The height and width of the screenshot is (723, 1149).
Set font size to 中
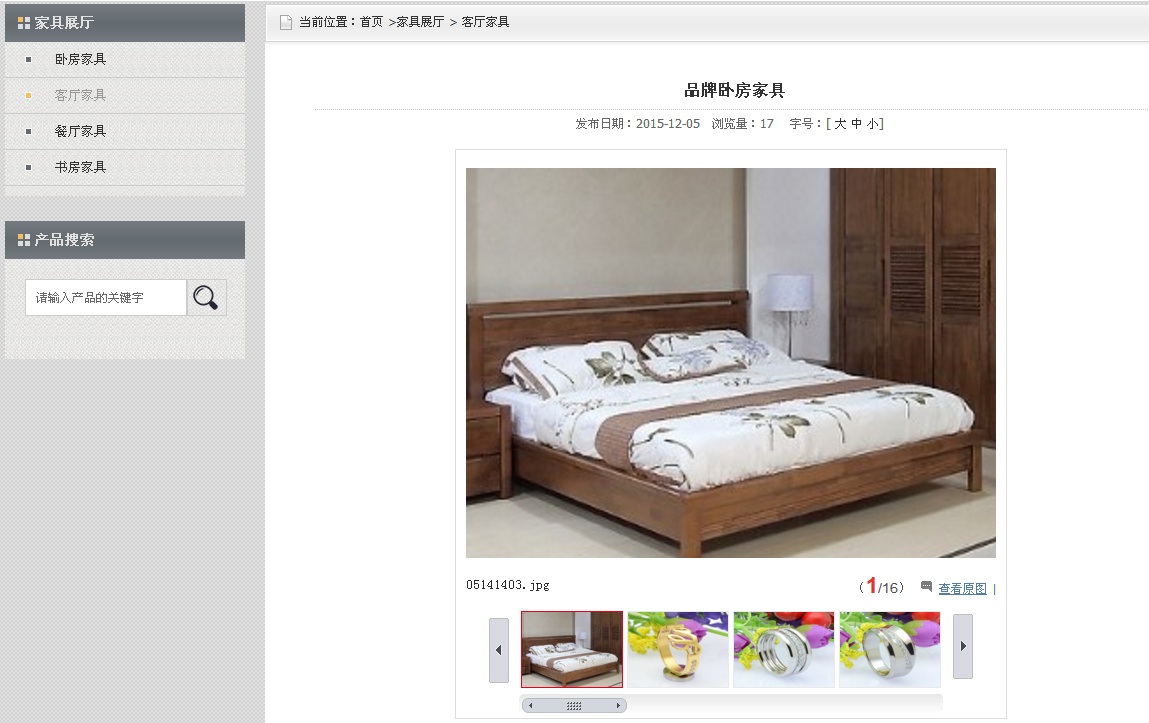tap(857, 124)
